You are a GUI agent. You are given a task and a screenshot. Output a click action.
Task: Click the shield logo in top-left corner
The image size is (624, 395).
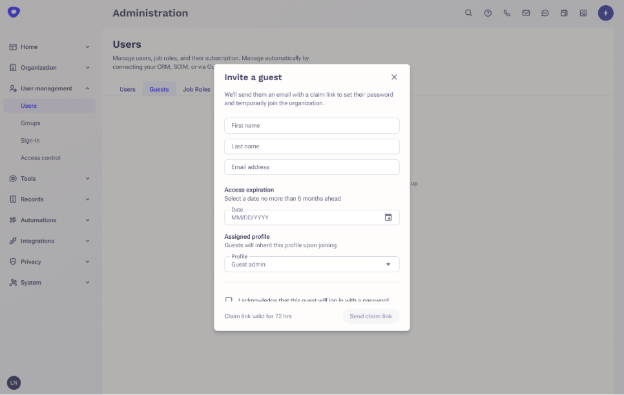14,12
